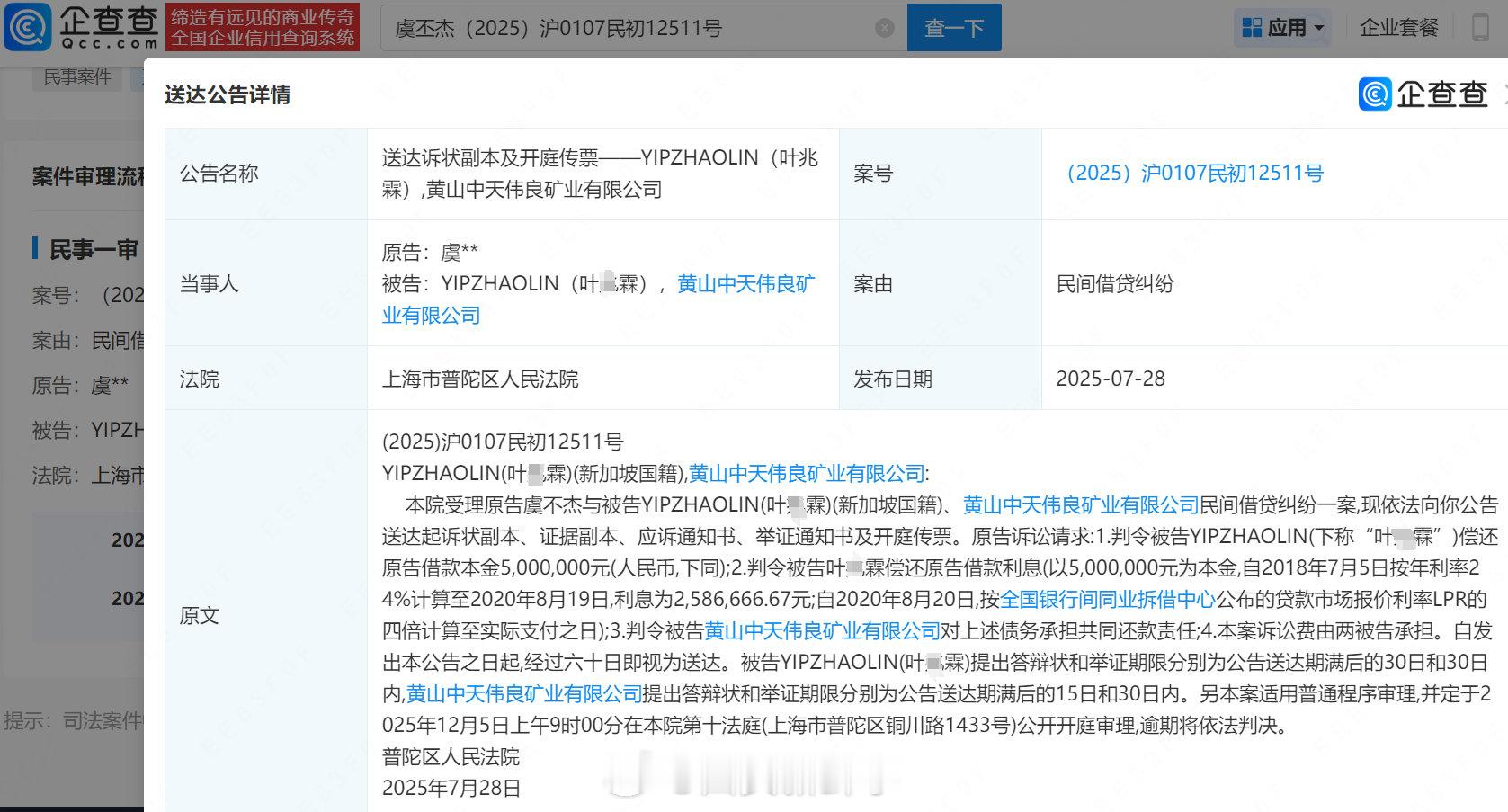Expand the 应用 dropdown arrow
Screen dimensions: 1508x812
(1319, 28)
